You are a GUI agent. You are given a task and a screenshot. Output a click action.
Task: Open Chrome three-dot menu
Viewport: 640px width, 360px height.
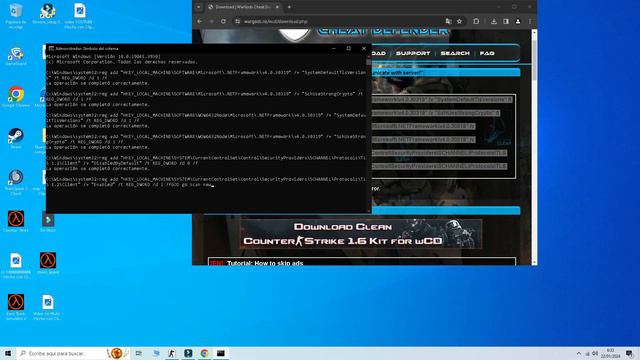coord(530,21)
